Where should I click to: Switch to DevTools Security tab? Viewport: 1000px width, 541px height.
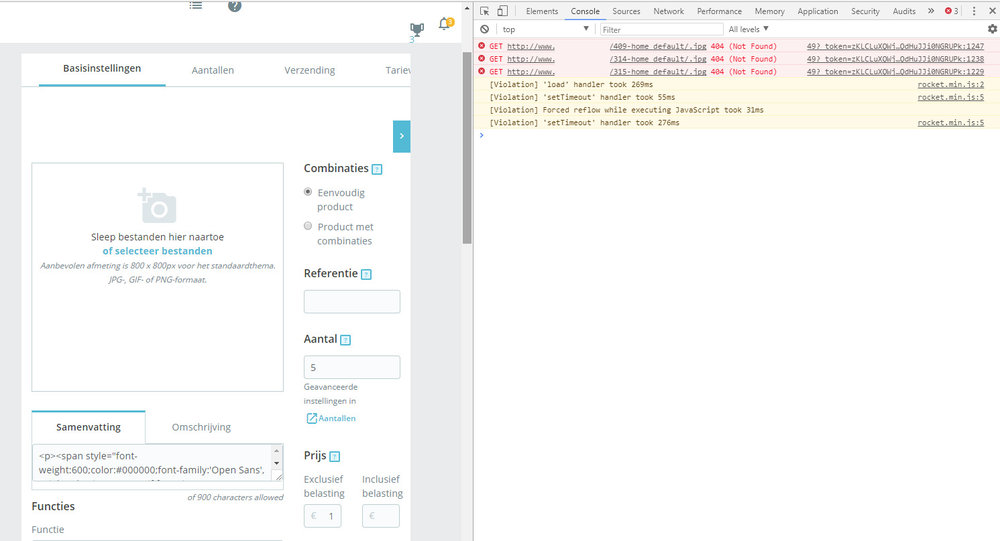point(865,11)
